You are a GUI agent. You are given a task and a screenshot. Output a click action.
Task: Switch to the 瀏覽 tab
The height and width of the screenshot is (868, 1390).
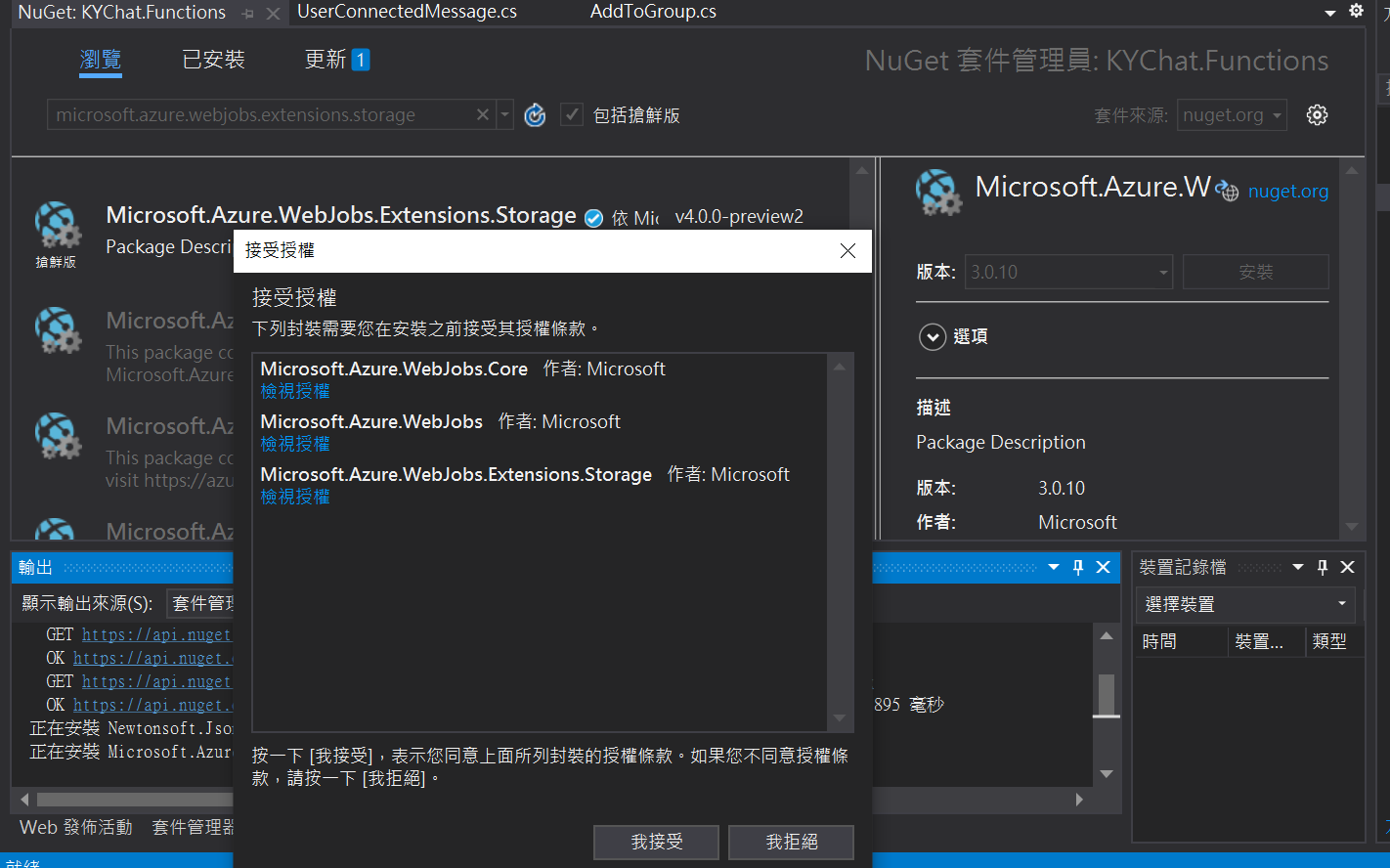(x=101, y=60)
